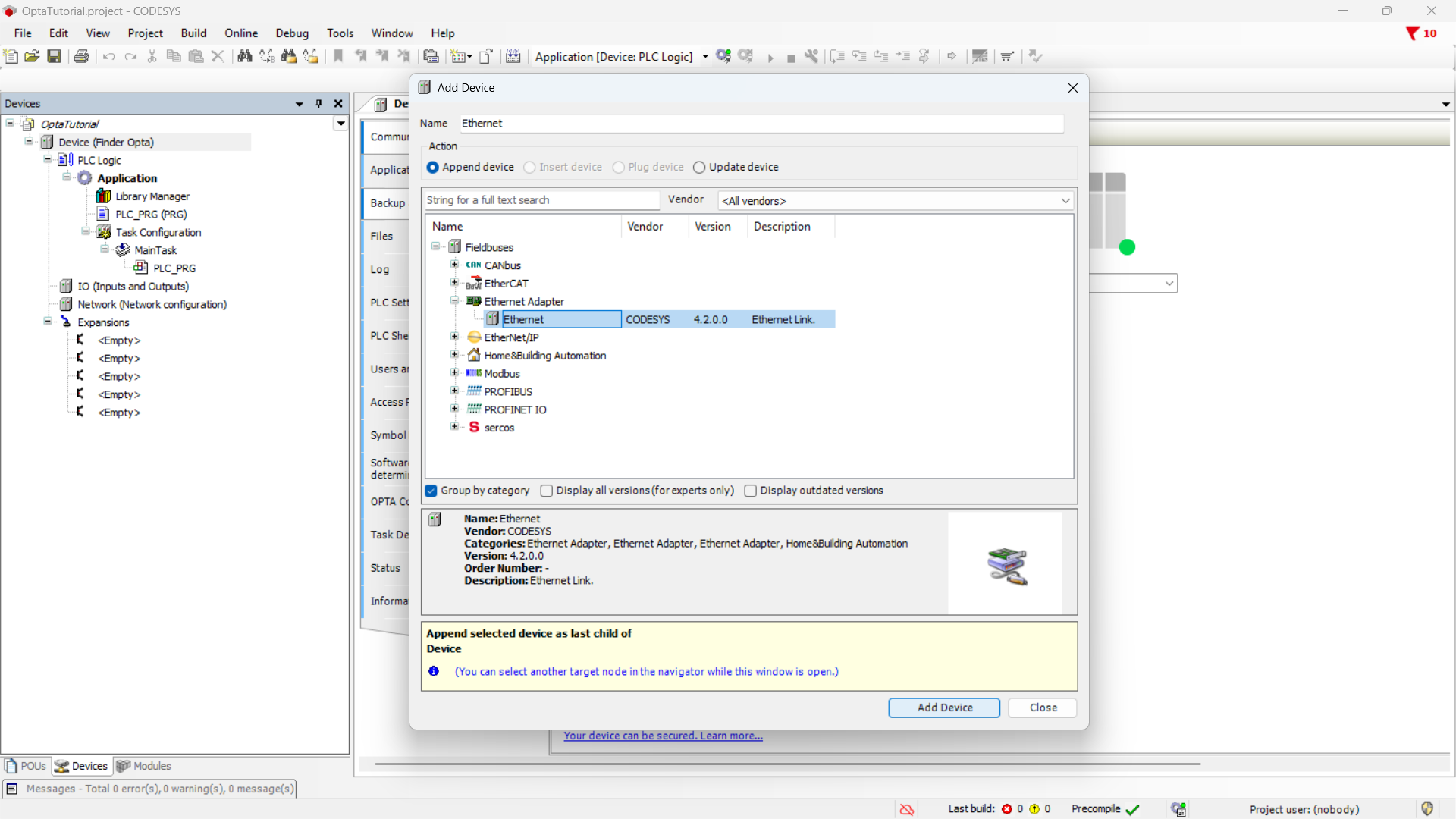Start the application with the Run icon

[770, 57]
